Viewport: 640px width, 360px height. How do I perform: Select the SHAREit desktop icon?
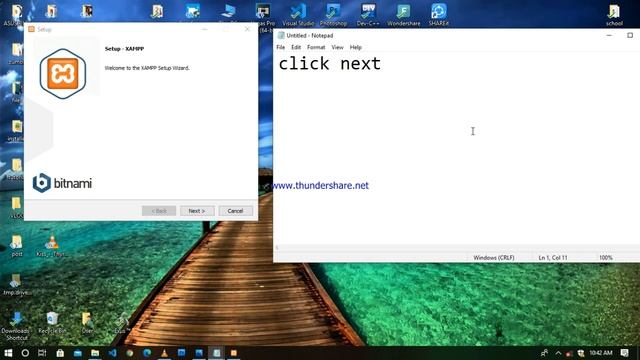[x=439, y=15]
